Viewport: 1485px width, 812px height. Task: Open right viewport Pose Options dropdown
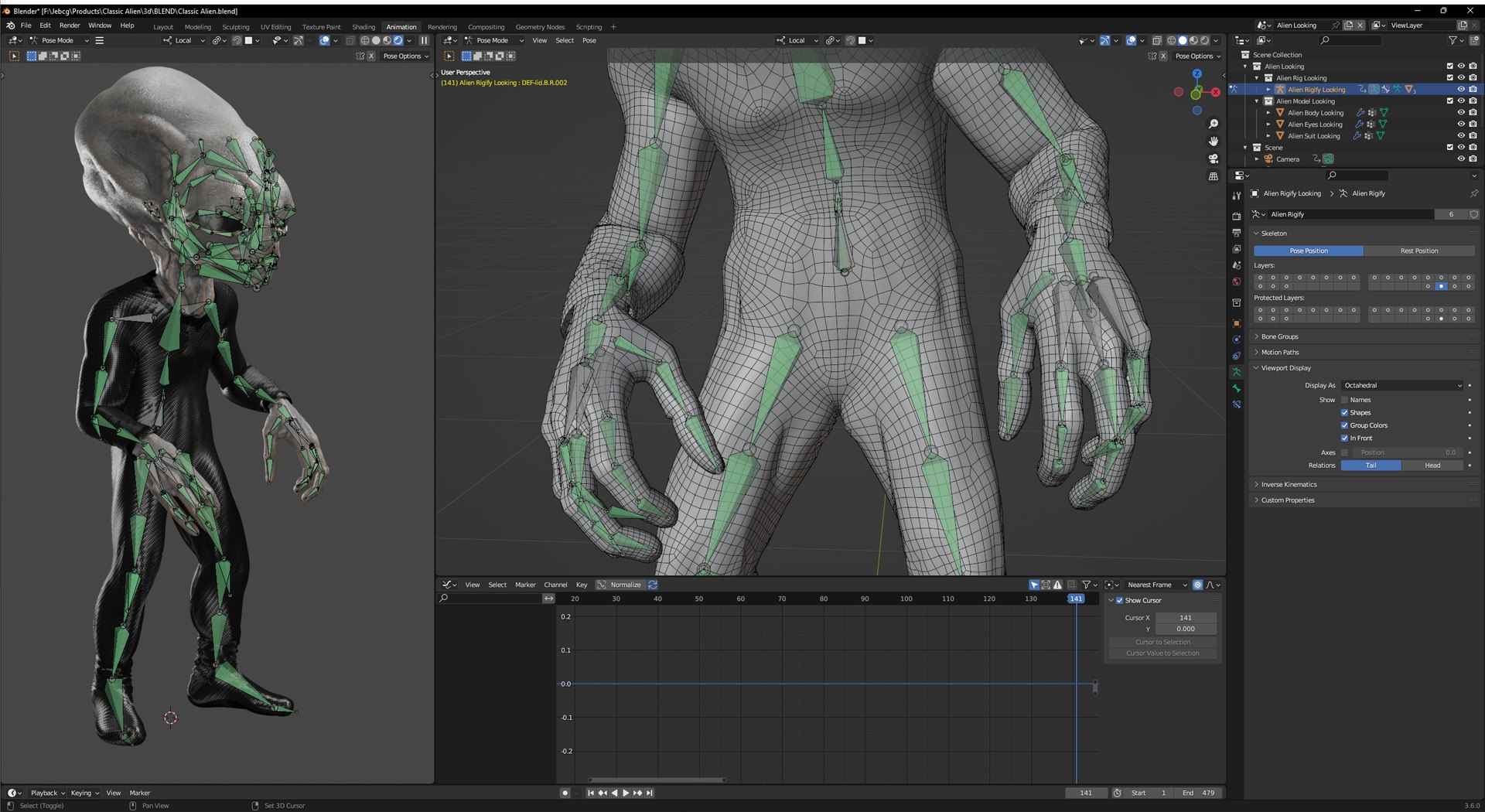tap(1197, 56)
